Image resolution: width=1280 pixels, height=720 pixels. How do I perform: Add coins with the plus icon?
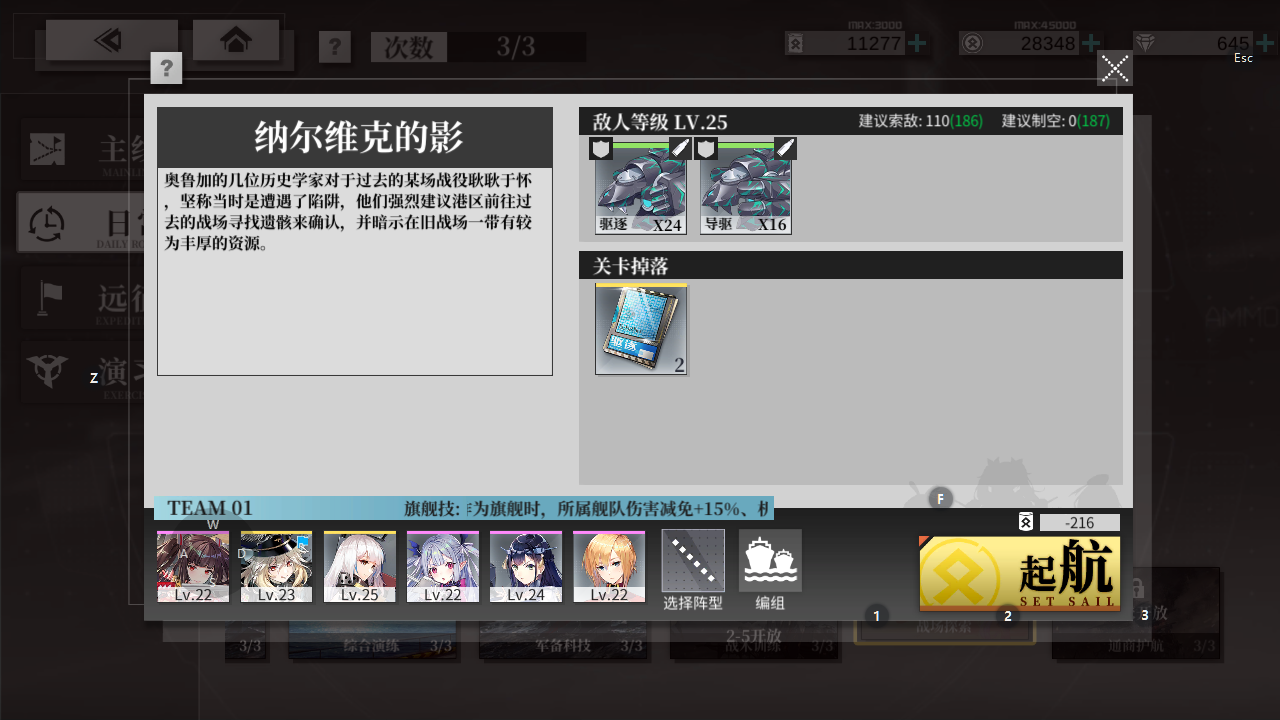click(x=1090, y=43)
